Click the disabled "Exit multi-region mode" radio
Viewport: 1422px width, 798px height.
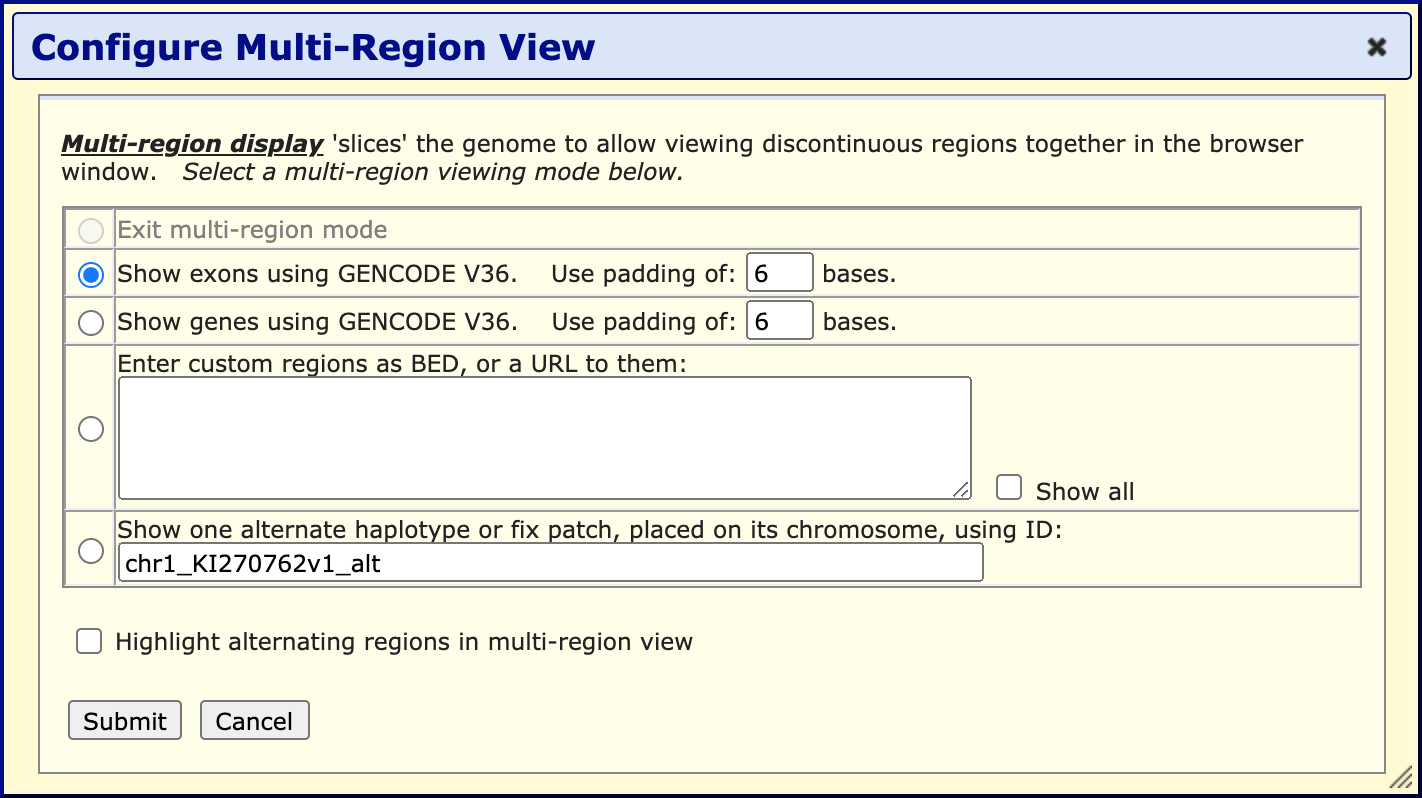pyautogui.click(x=90, y=230)
